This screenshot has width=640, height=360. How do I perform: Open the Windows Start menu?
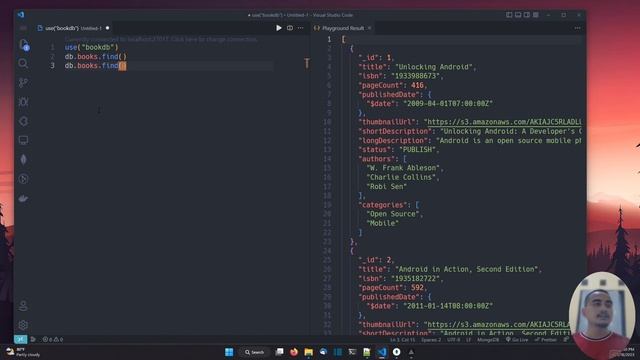point(229,352)
